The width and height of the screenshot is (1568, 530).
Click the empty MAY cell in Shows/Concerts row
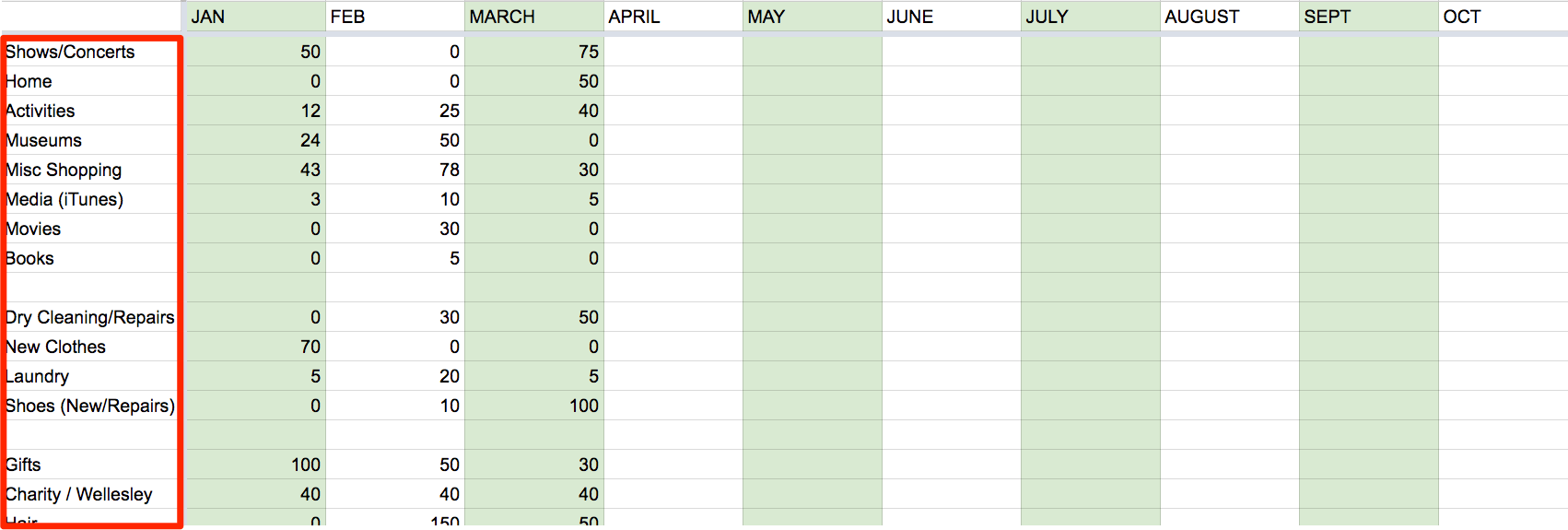tap(812, 52)
